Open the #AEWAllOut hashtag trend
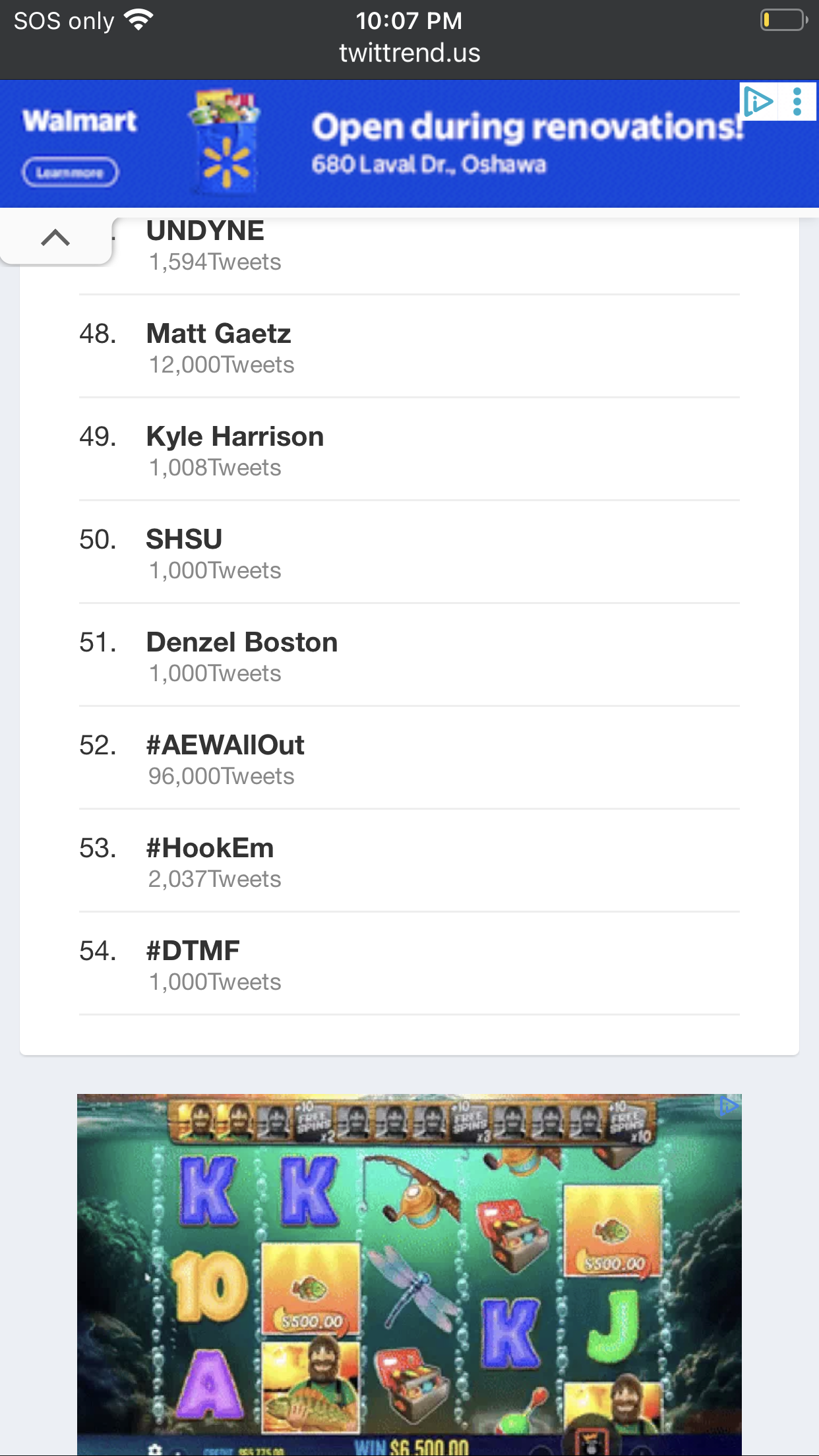 (225, 745)
